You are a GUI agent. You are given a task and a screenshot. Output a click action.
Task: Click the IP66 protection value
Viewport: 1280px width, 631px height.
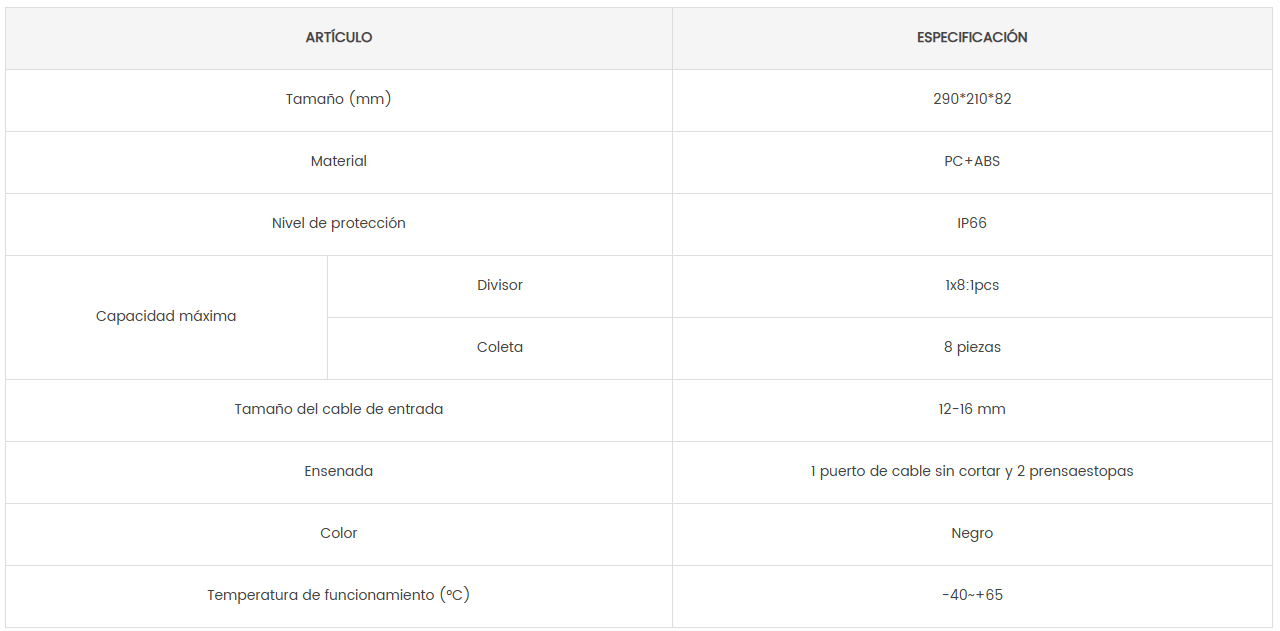point(972,223)
